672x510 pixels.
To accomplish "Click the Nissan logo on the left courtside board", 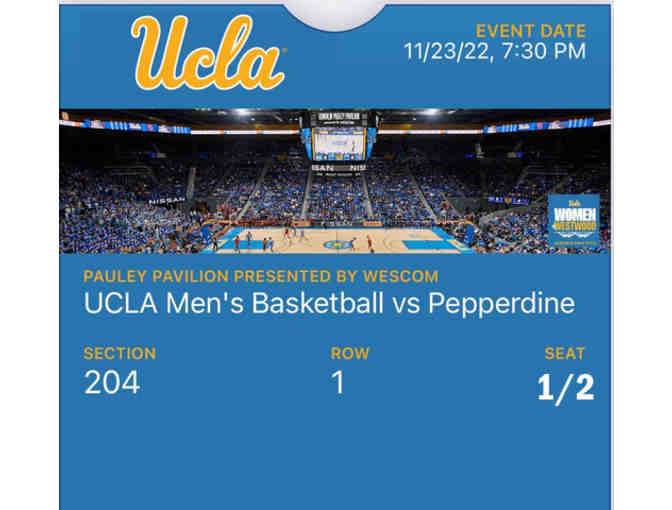I will click(166, 201).
